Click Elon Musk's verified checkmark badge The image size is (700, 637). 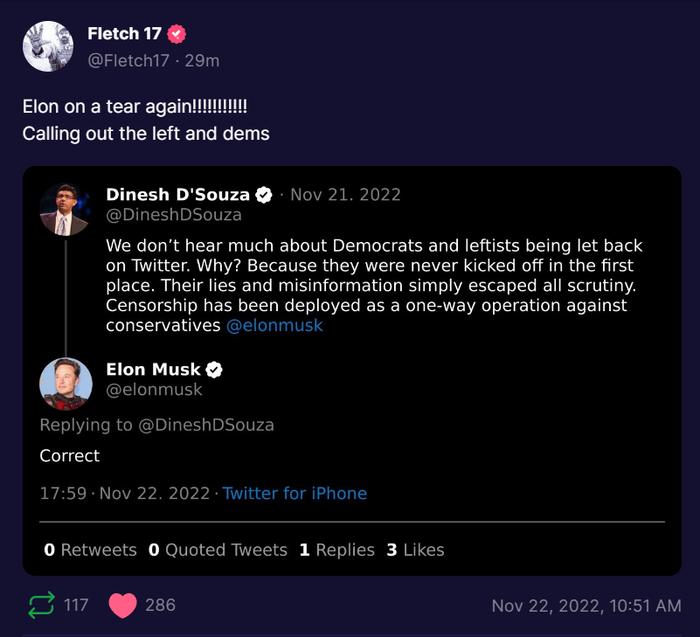tap(214, 370)
